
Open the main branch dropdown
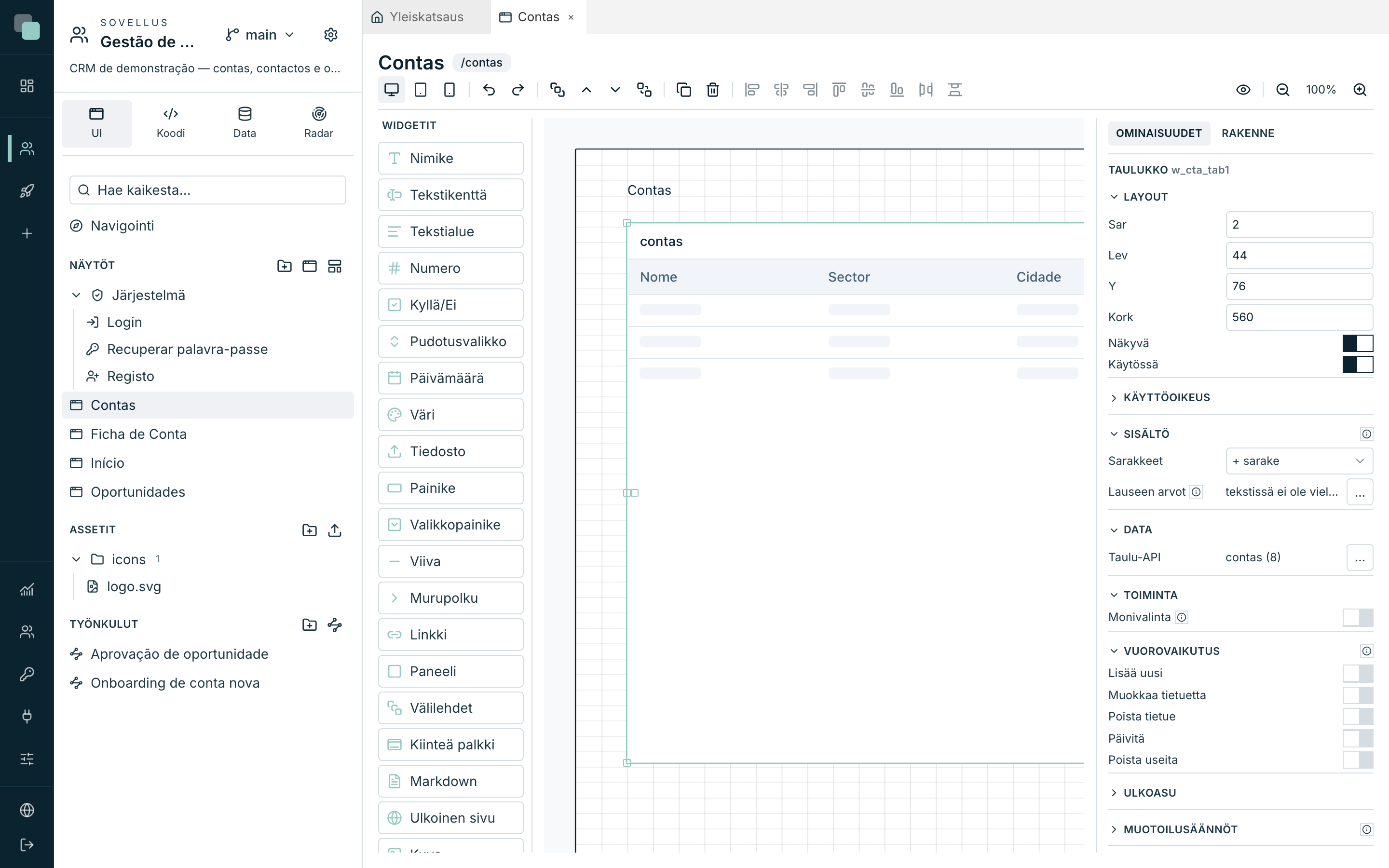[x=260, y=35]
